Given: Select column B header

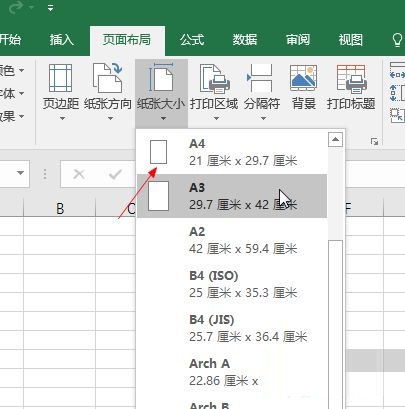Looking at the screenshot, I should [x=60, y=208].
